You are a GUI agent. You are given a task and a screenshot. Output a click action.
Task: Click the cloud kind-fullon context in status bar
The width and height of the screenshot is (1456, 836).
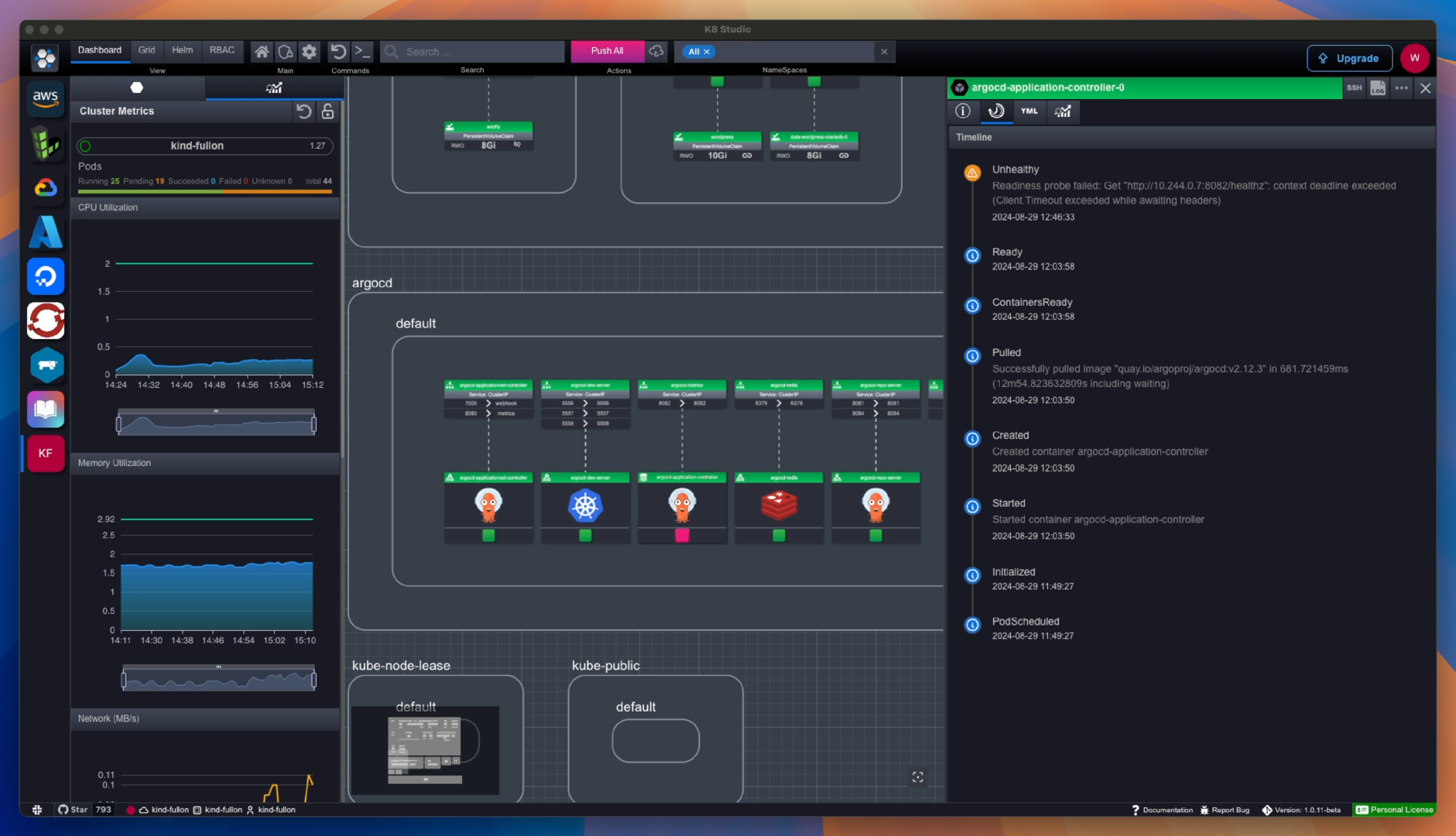163,810
